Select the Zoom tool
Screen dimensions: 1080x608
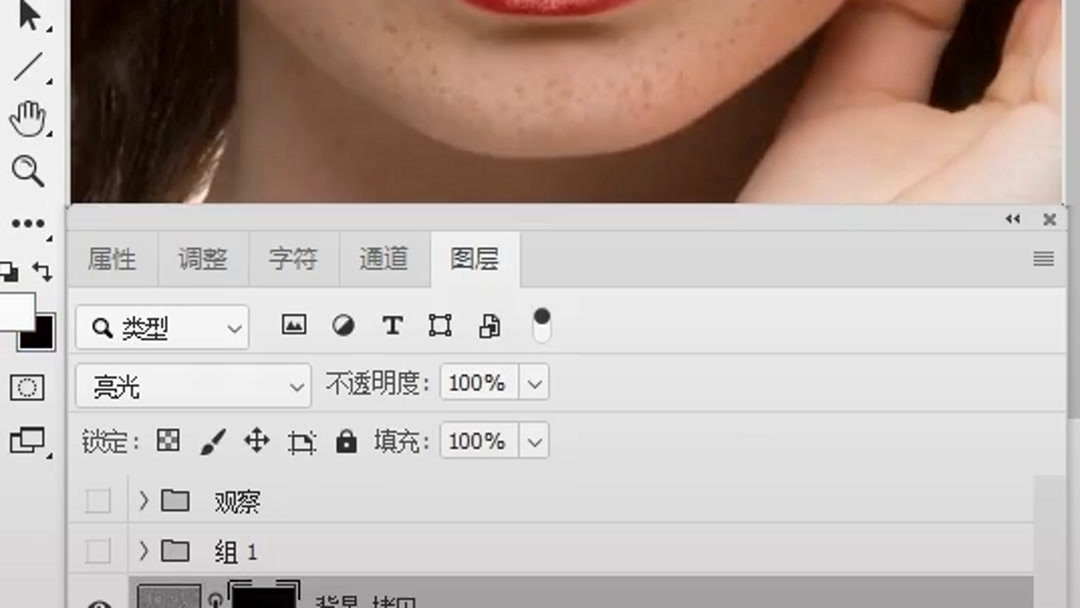pyautogui.click(x=28, y=172)
